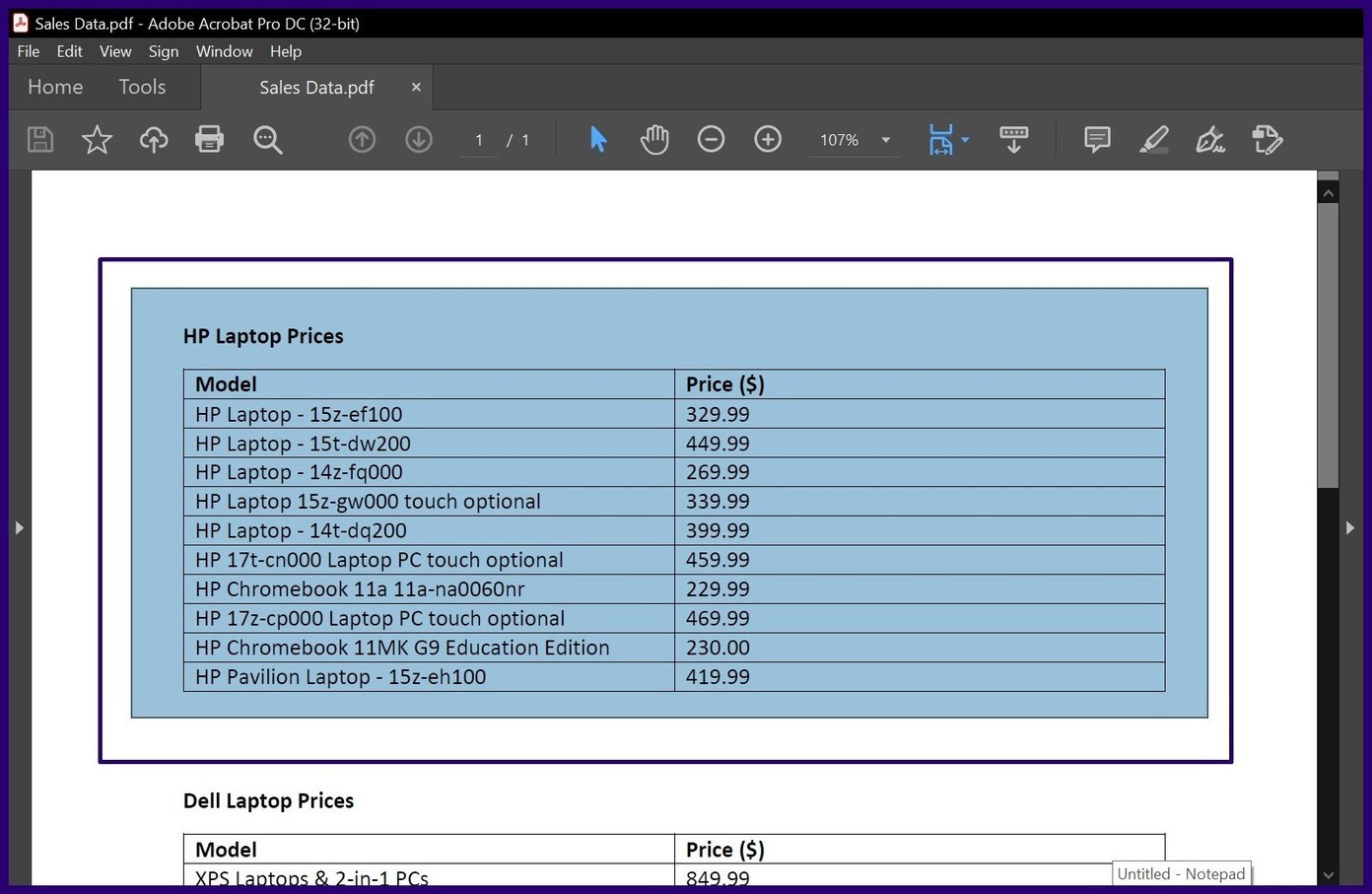The image size is (1372, 894).
Task: Select the Hand pan tool
Action: [x=654, y=140]
